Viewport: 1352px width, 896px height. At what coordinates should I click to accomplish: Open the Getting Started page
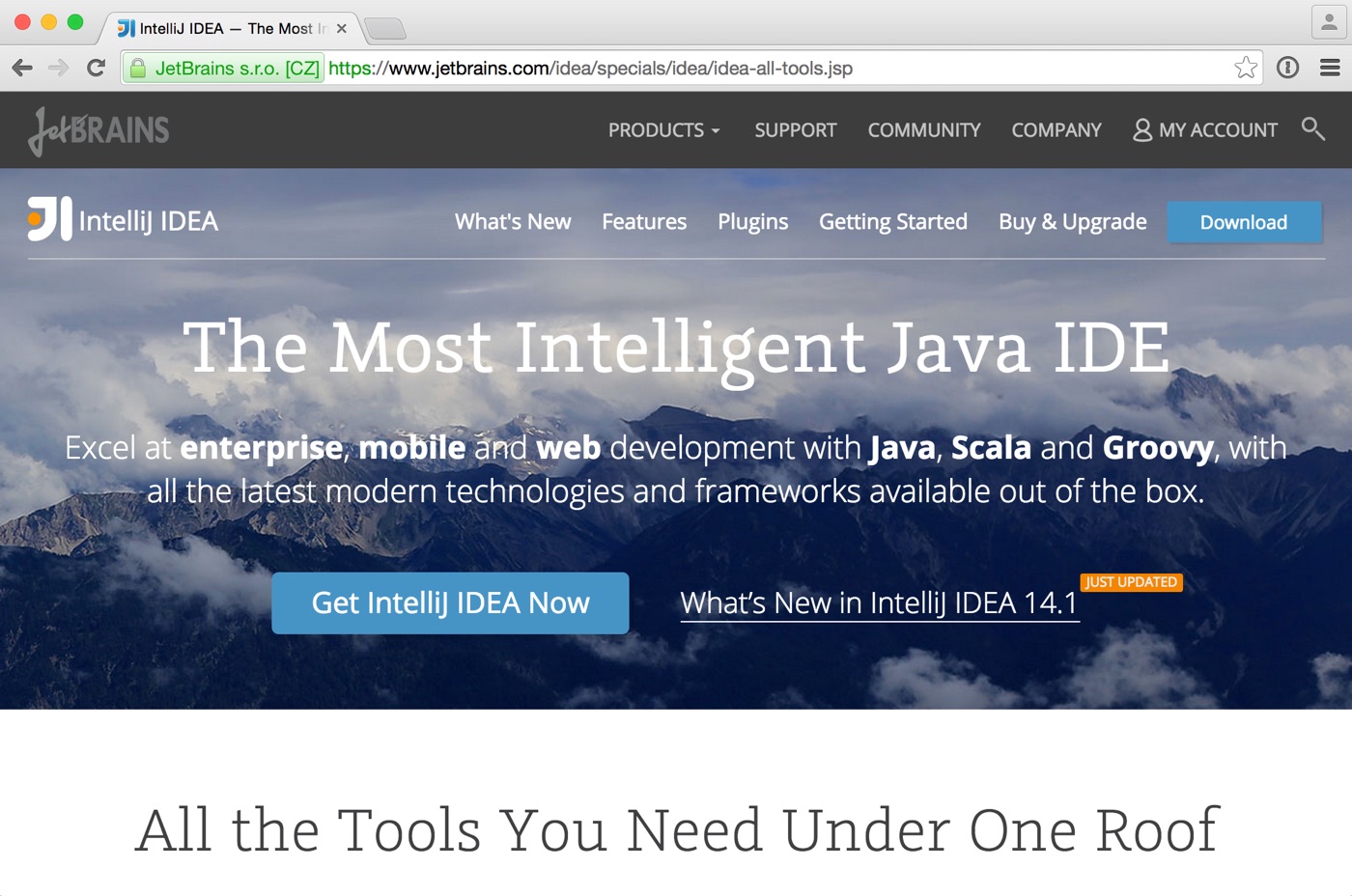[x=893, y=222]
